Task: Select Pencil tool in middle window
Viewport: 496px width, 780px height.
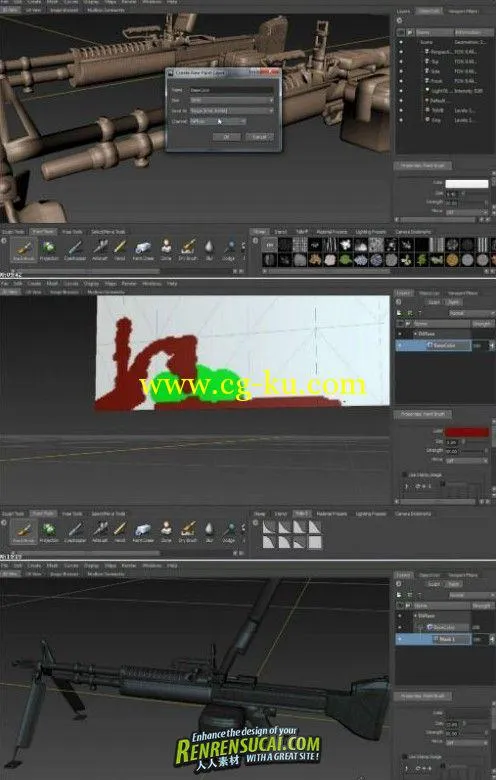Action: [120, 532]
